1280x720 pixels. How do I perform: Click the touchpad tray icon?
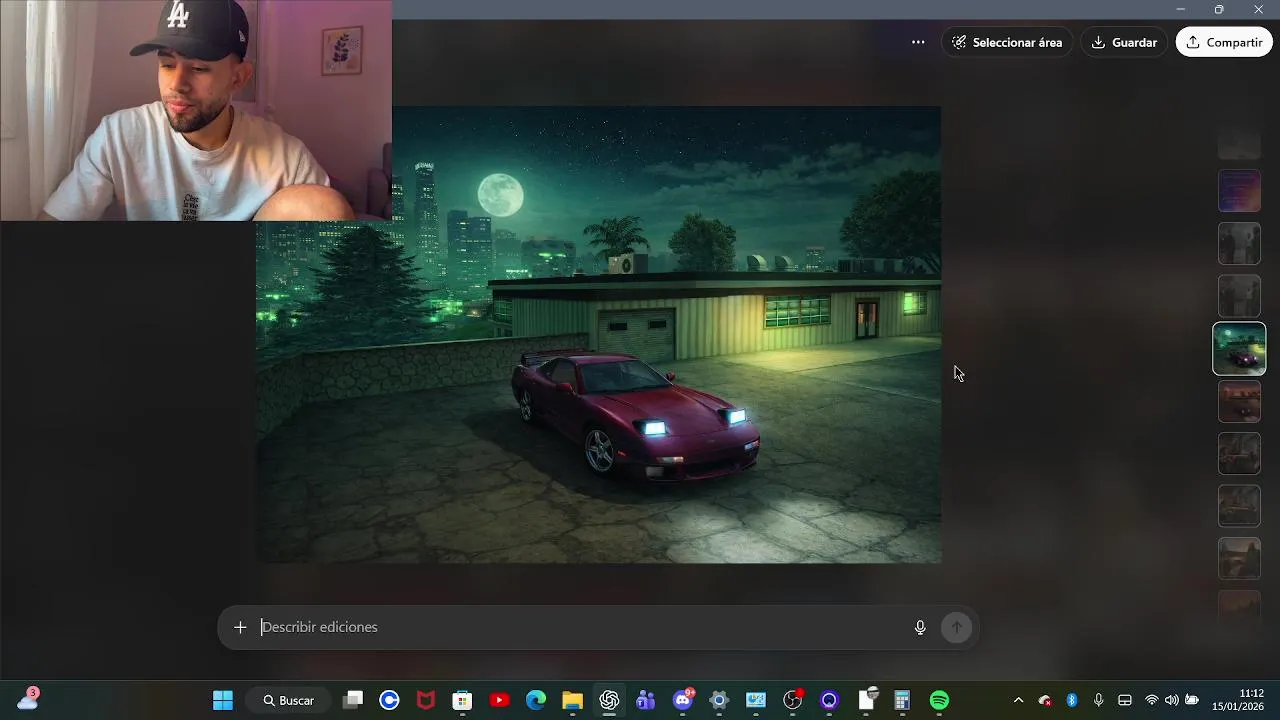point(1125,700)
